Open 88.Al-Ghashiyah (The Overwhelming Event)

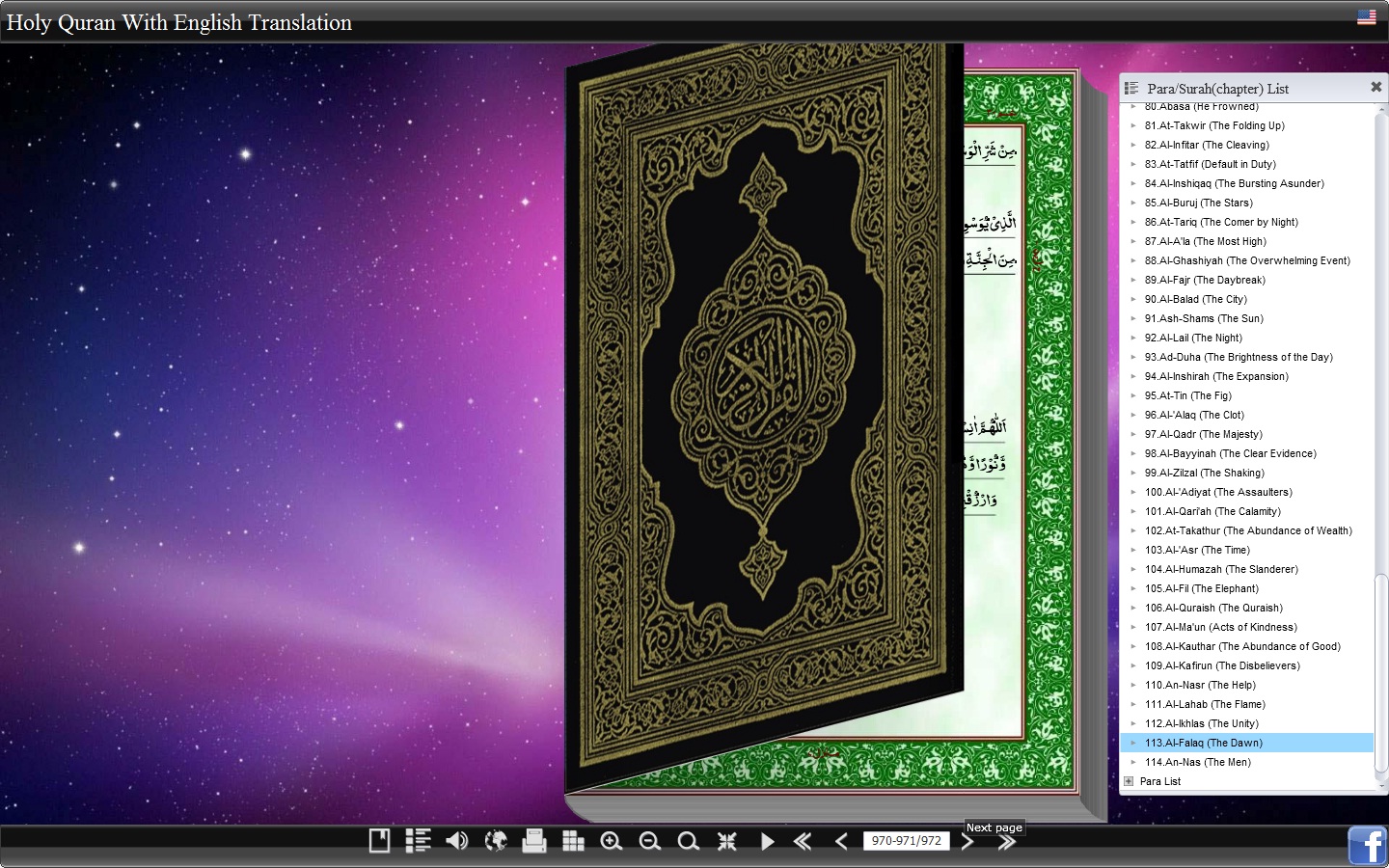(1246, 260)
